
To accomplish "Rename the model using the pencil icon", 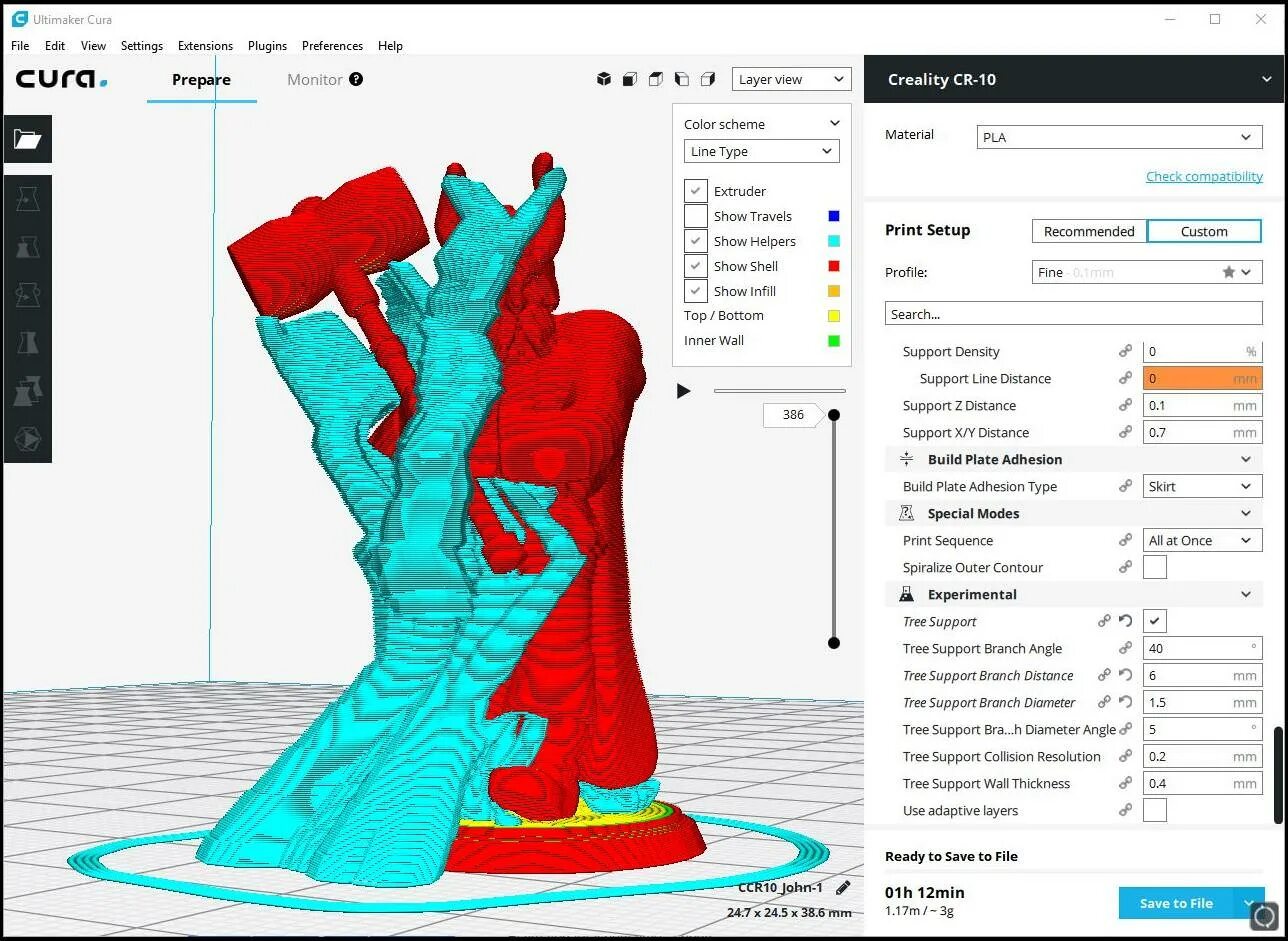I will coord(843,887).
